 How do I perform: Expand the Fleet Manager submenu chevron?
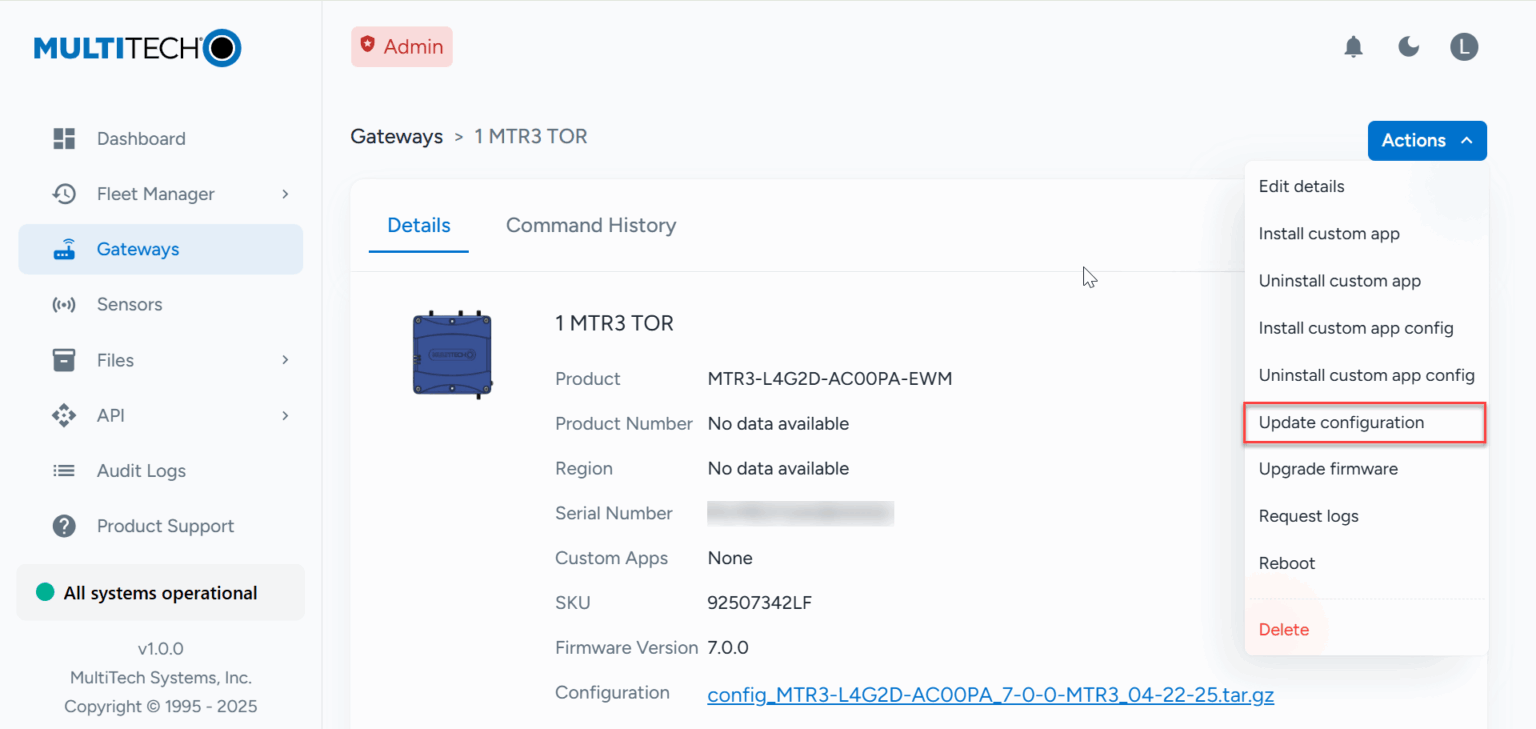(285, 194)
